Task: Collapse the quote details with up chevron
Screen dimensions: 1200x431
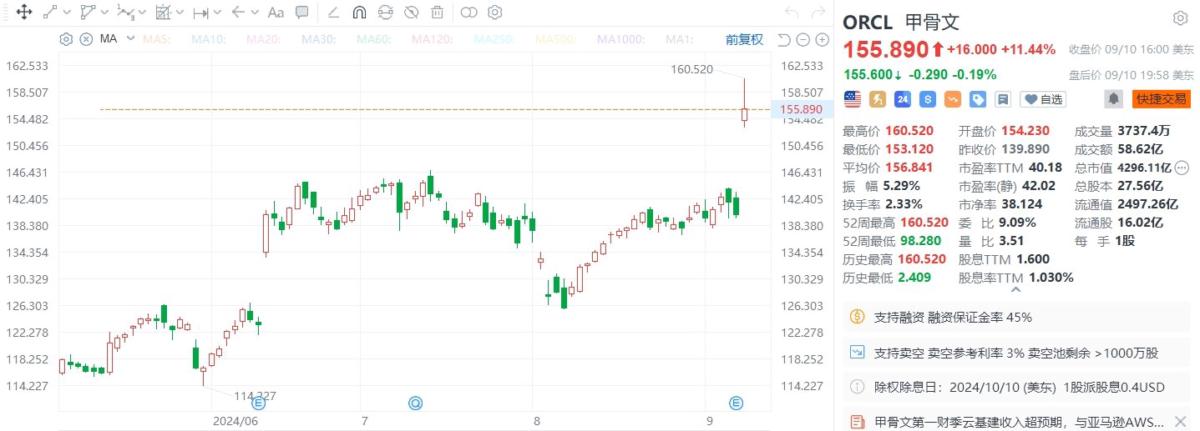Action: [1017, 290]
